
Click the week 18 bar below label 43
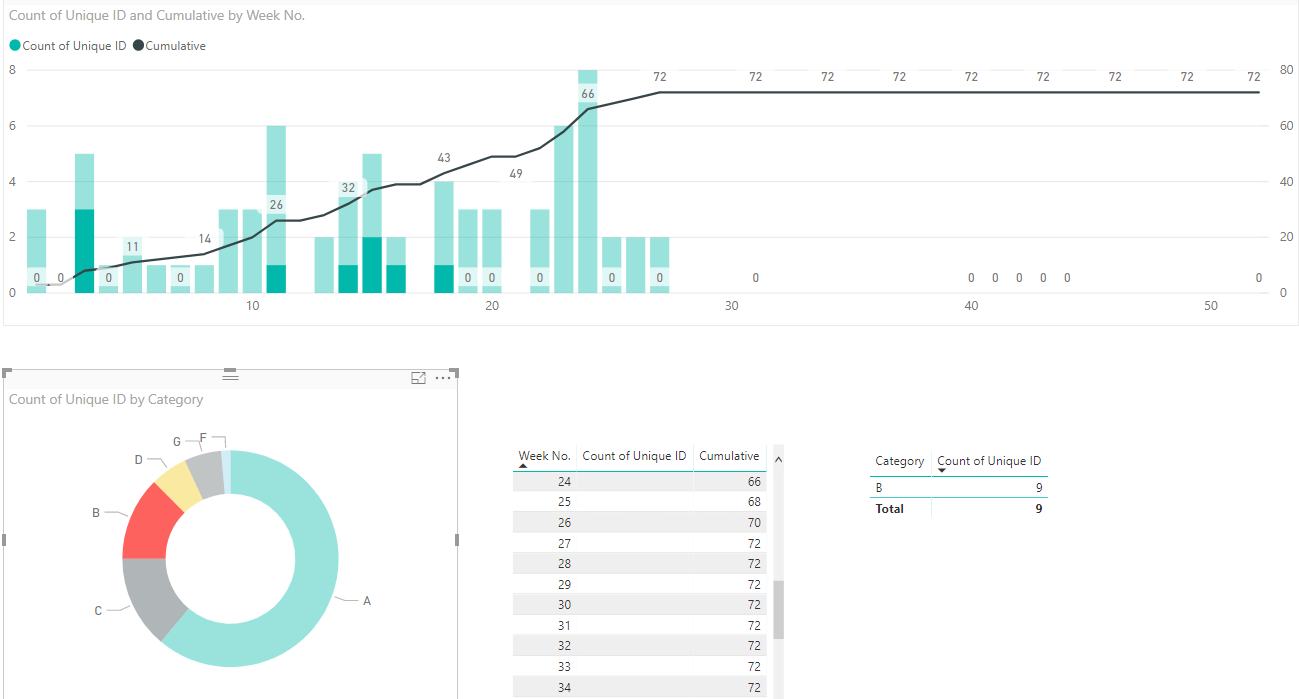(444, 237)
